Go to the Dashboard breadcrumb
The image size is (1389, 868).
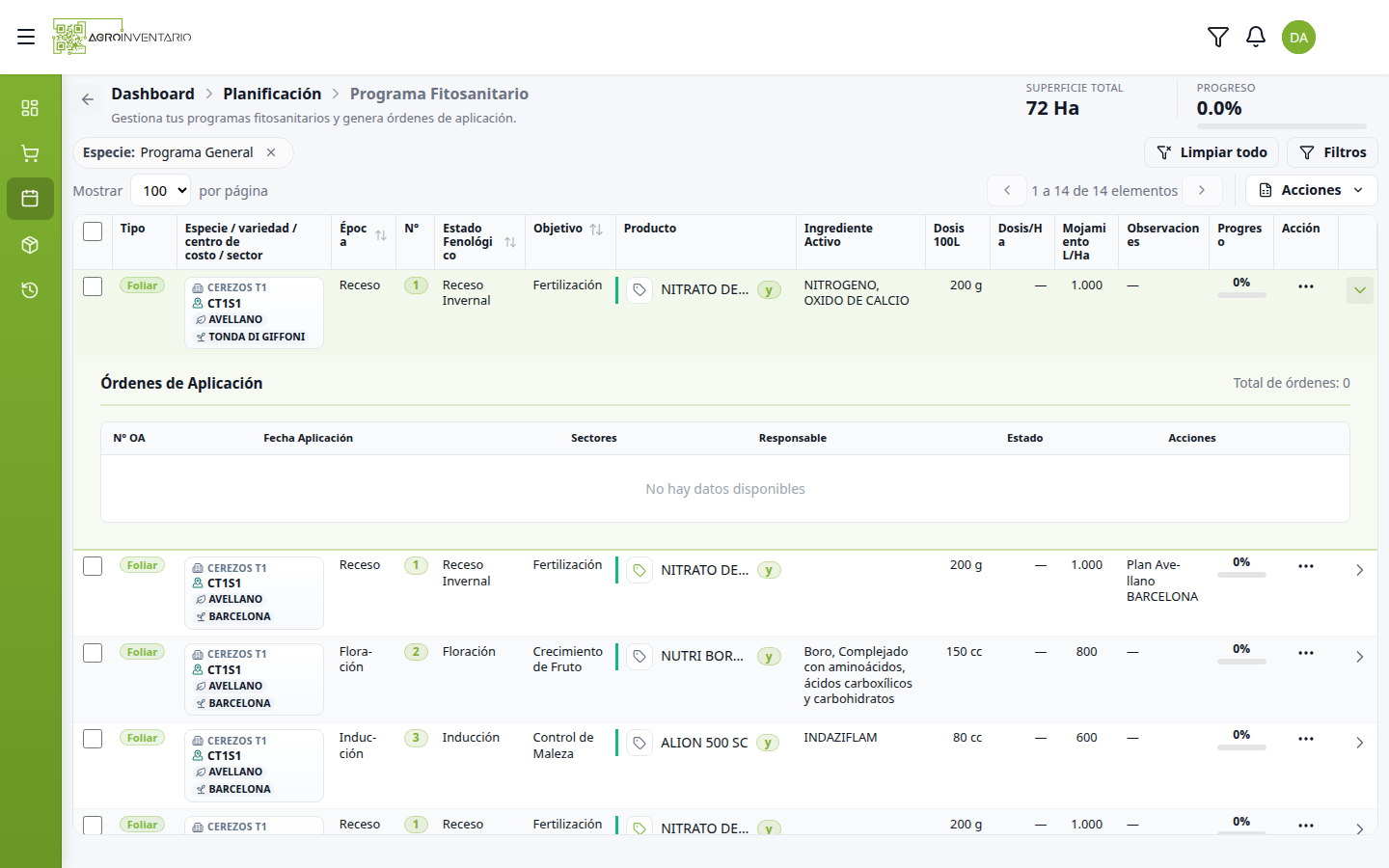pyautogui.click(x=152, y=94)
